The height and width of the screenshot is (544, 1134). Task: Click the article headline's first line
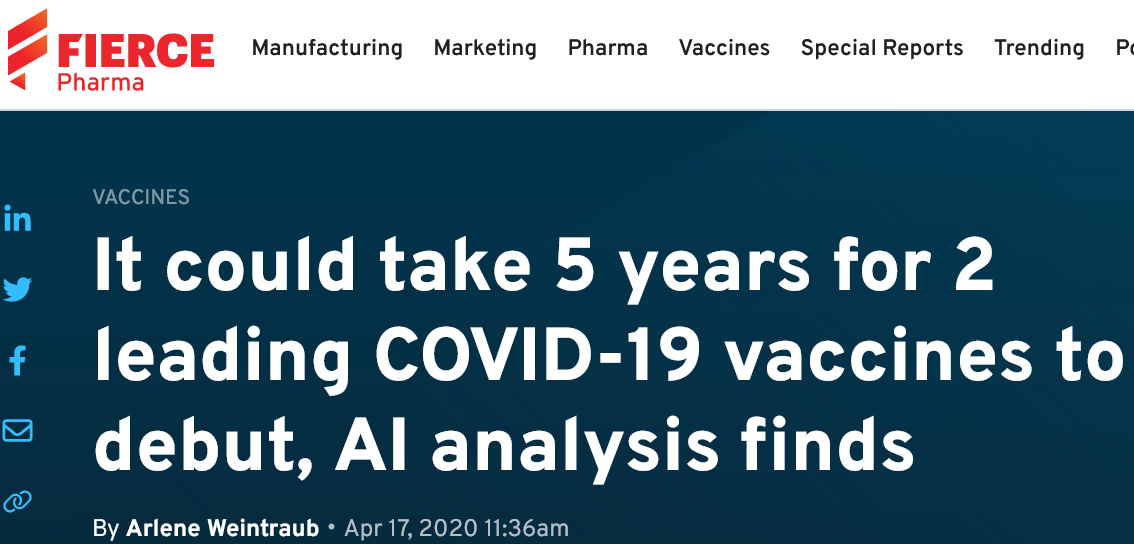point(544,268)
